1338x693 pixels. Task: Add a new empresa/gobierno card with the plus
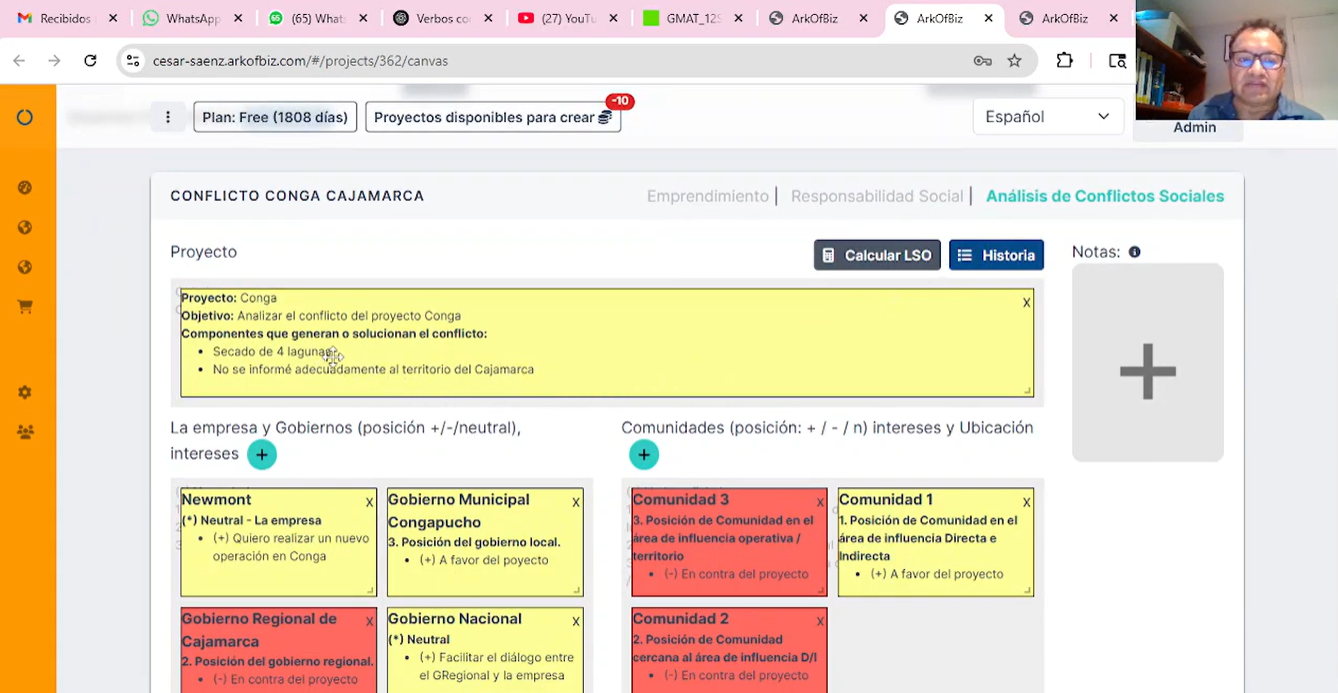[262, 454]
